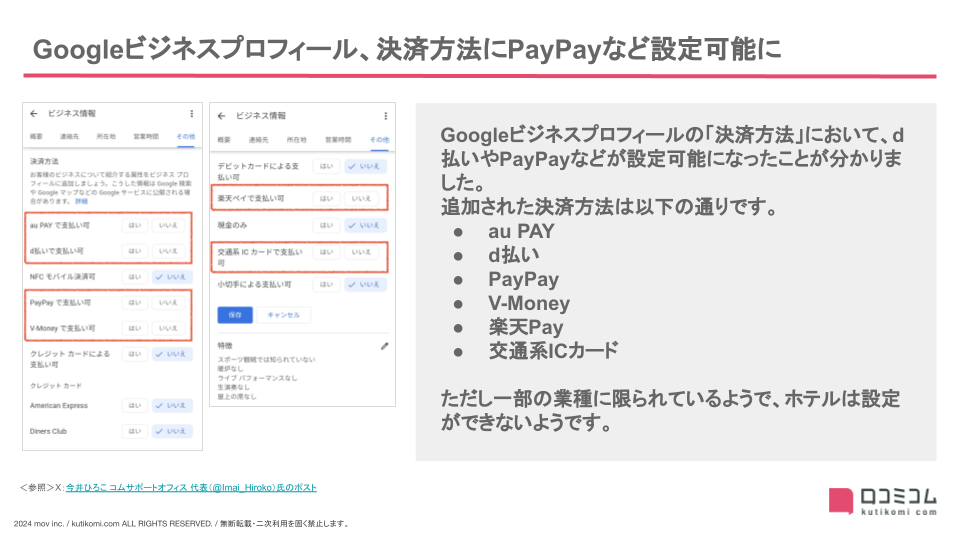Select 営業時間 tab in panel with 保存 button
This screenshot has width=960, height=540.
[x=338, y=140]
